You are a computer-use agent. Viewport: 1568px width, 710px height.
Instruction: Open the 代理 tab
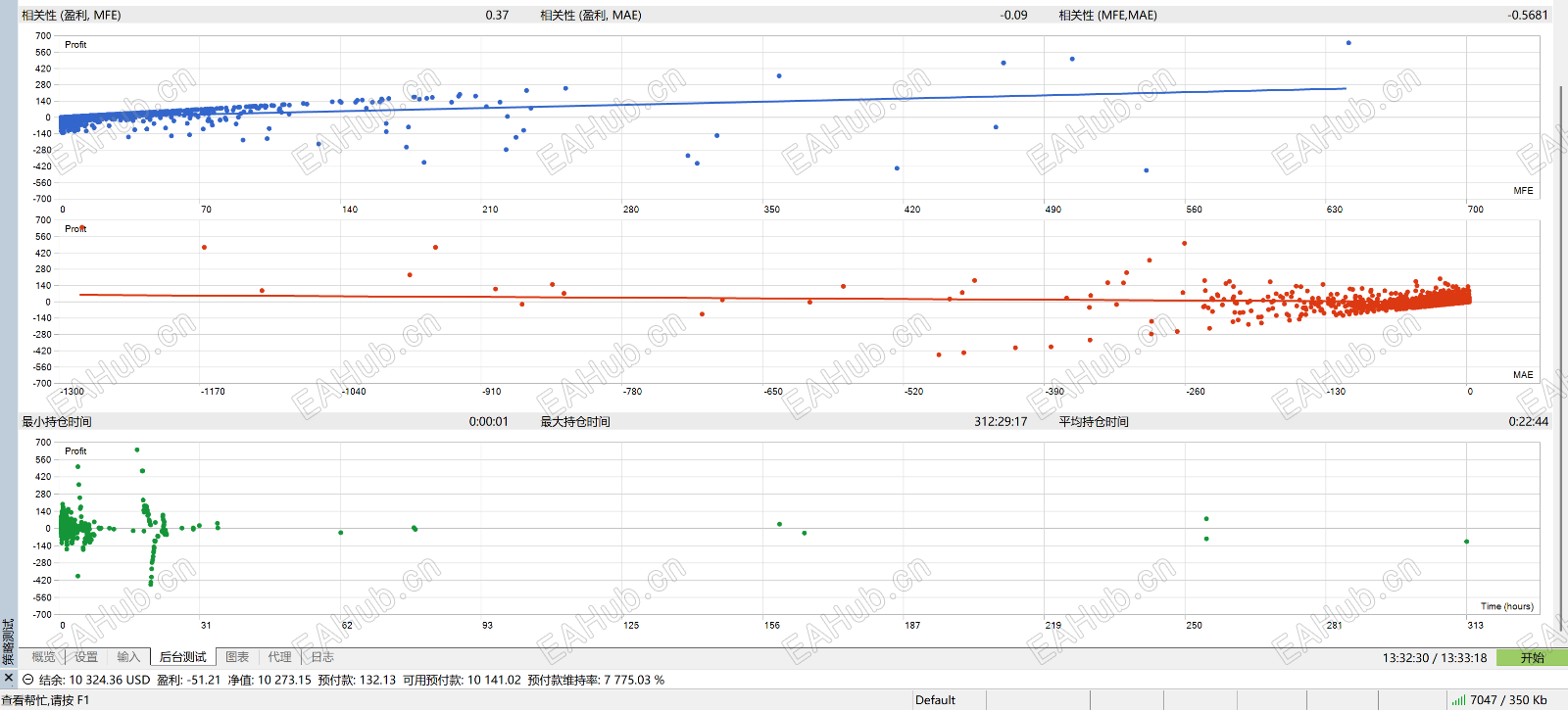click(x=280, y=657)
